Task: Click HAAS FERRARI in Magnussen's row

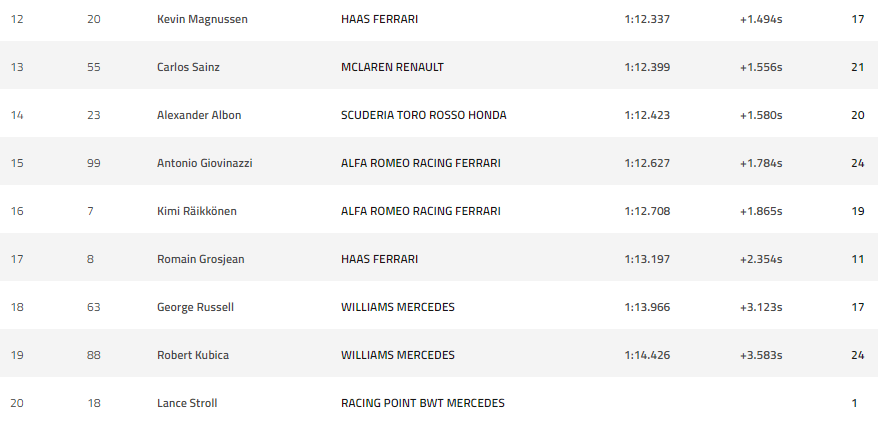Action: 380,19
